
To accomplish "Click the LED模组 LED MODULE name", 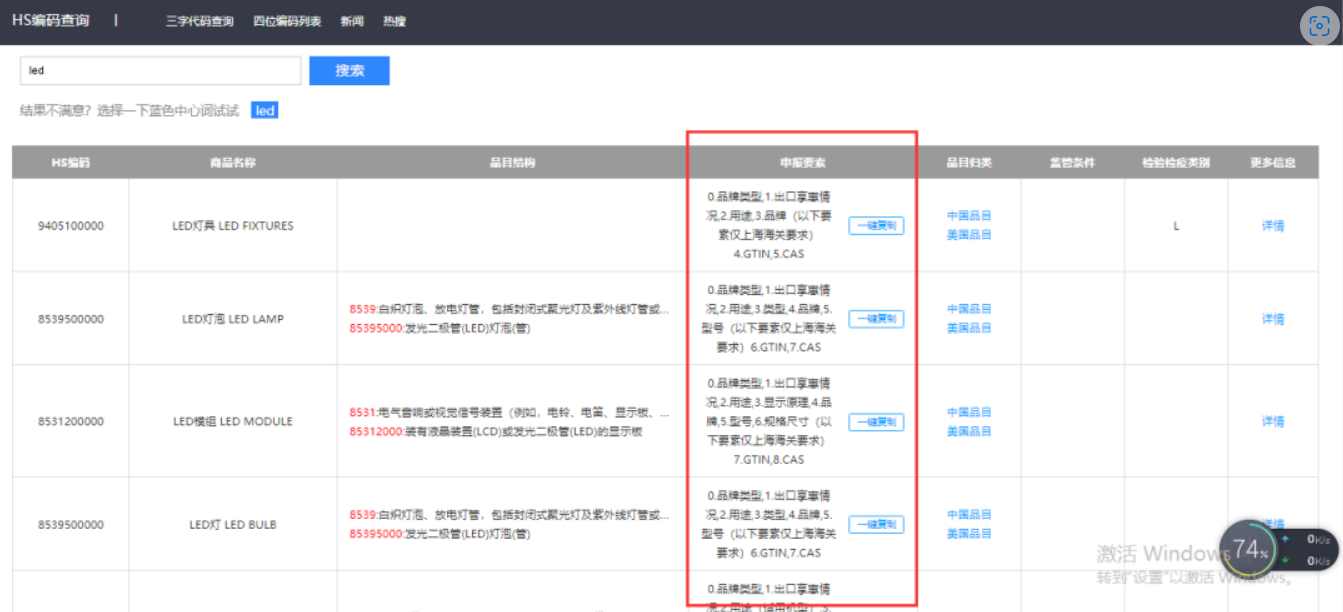I will point(233,422).
